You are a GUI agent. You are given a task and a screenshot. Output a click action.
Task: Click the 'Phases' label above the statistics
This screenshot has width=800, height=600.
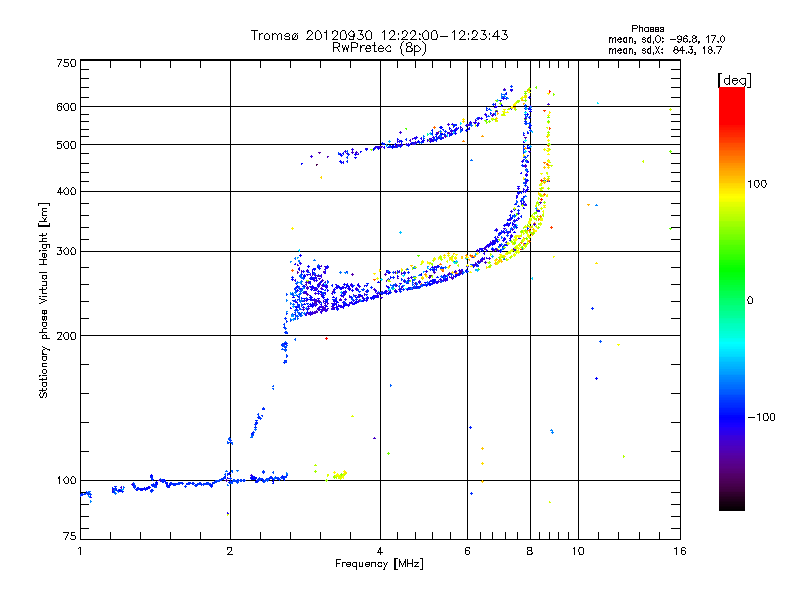coord(647,29)
